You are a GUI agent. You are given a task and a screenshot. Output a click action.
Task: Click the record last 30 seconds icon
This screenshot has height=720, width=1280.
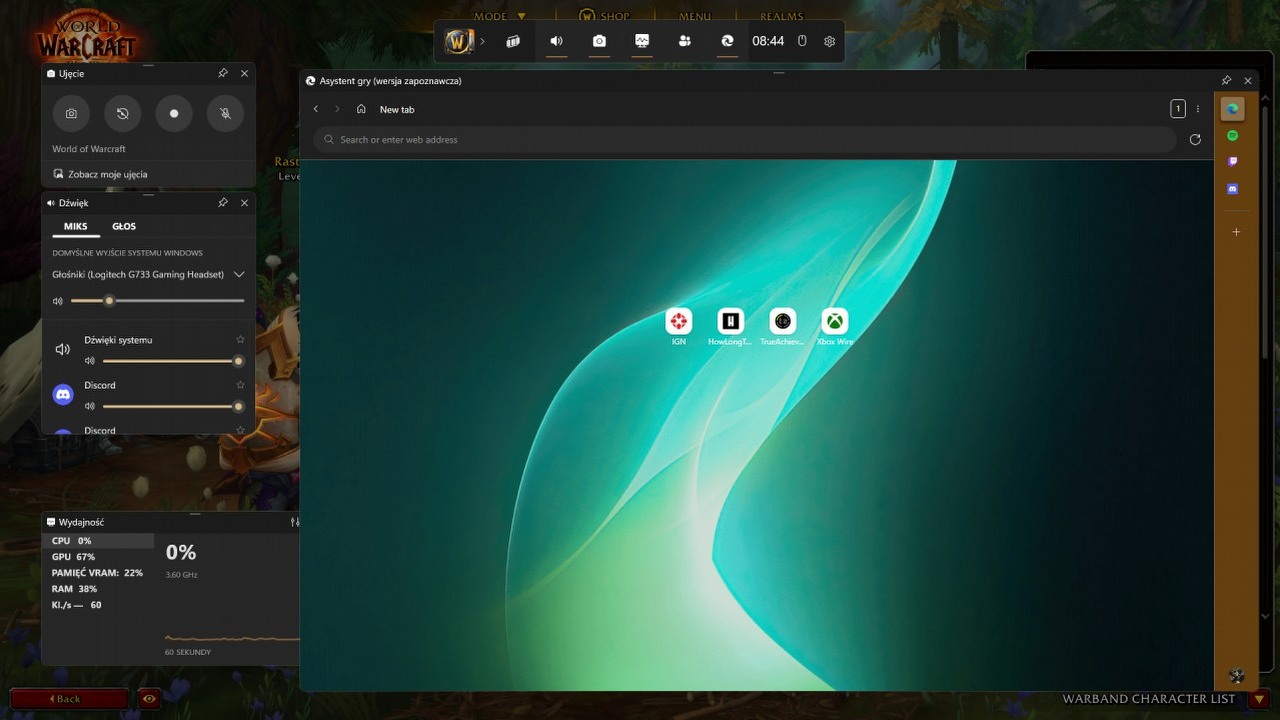[x=122, y=114]
